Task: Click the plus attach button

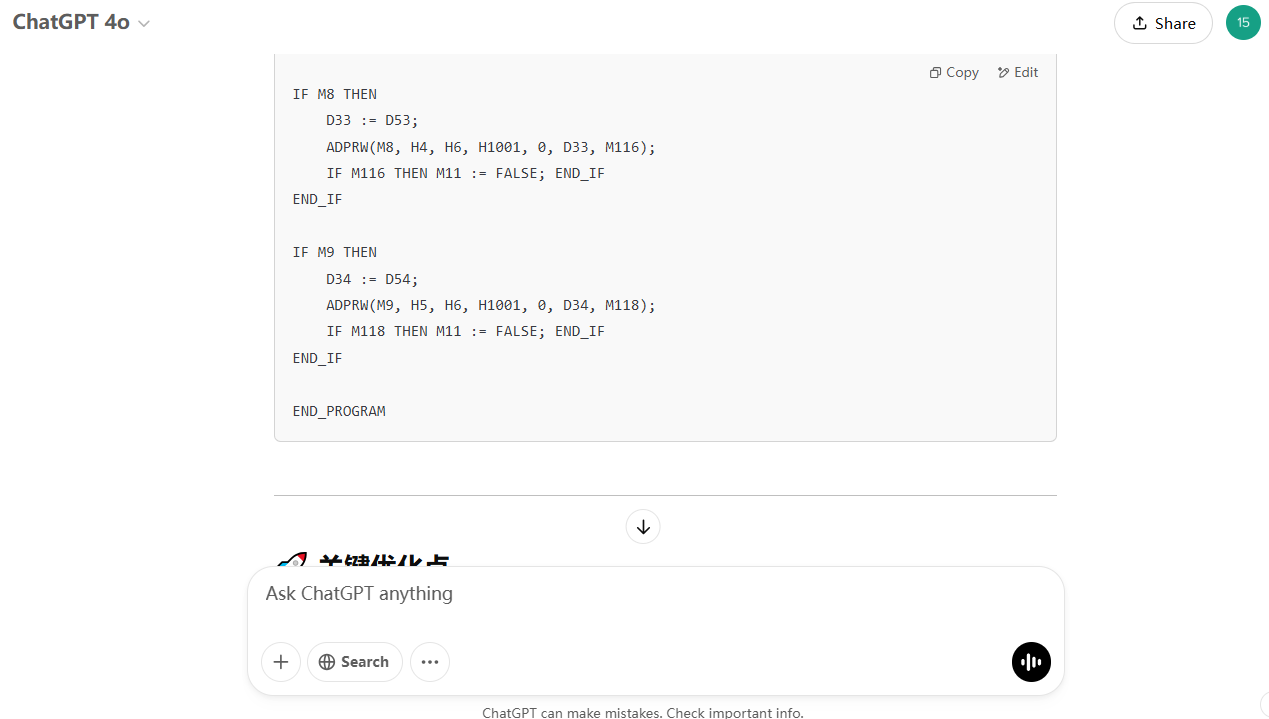Action: click(281, 662)
